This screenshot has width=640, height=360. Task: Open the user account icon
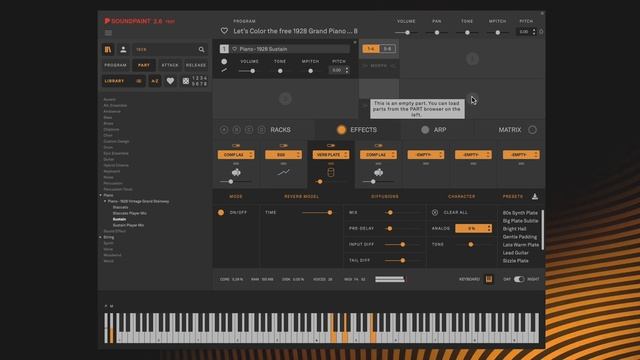point(123,49)
